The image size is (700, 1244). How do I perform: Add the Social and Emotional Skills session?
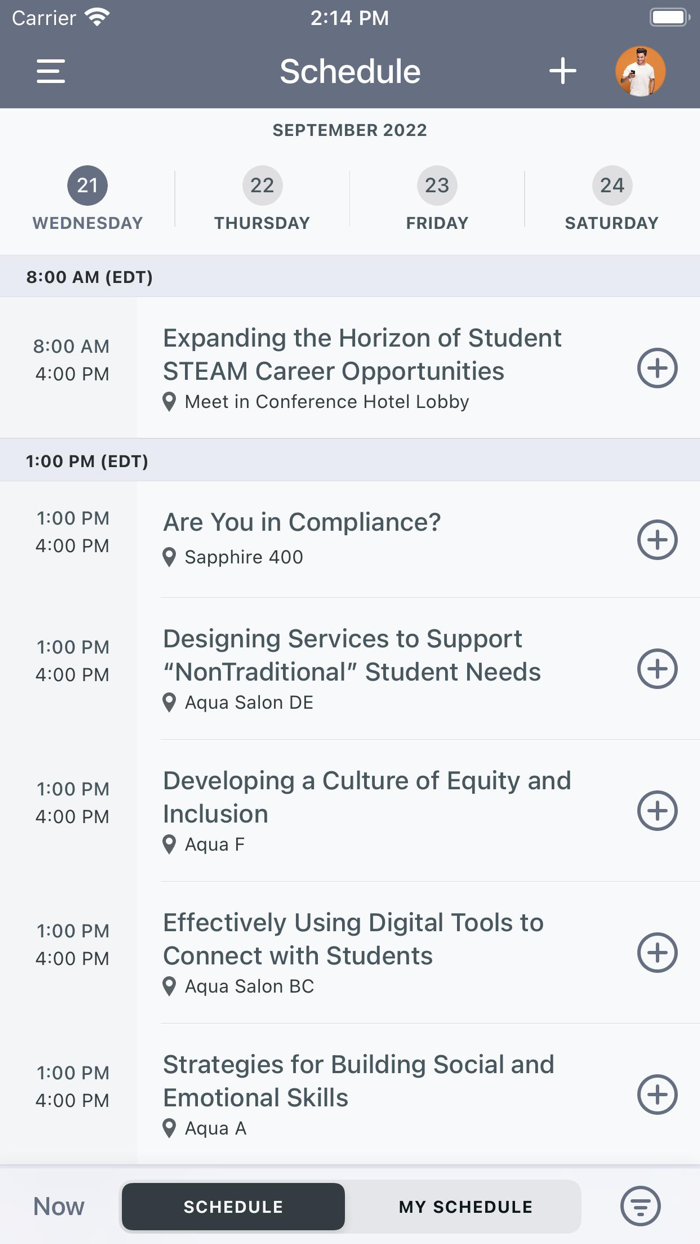tap(657, 1094)
